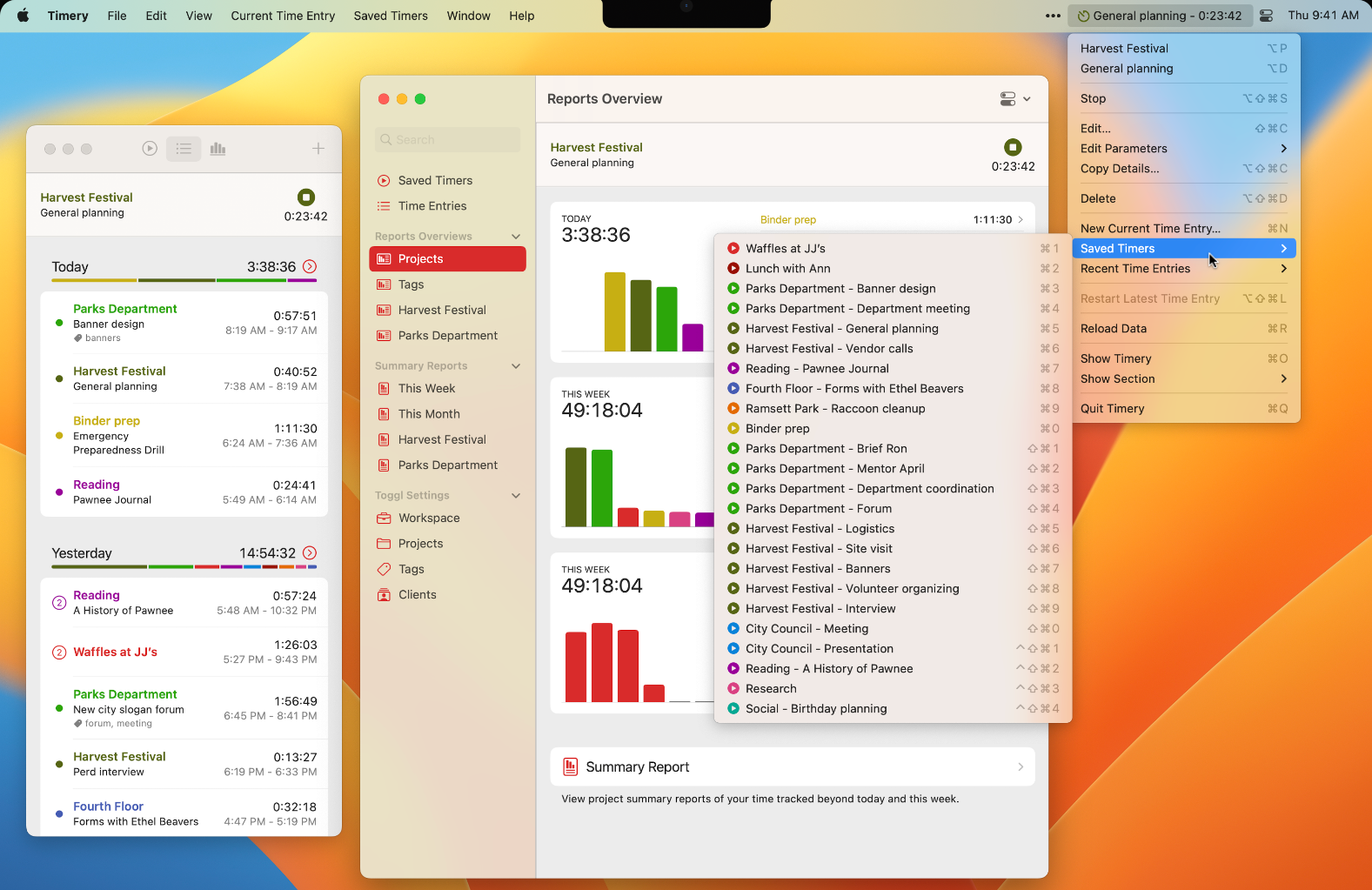Open Saved Timers in the sidebar
Screen dimensions: 1372x890
(x=448, y=180)
